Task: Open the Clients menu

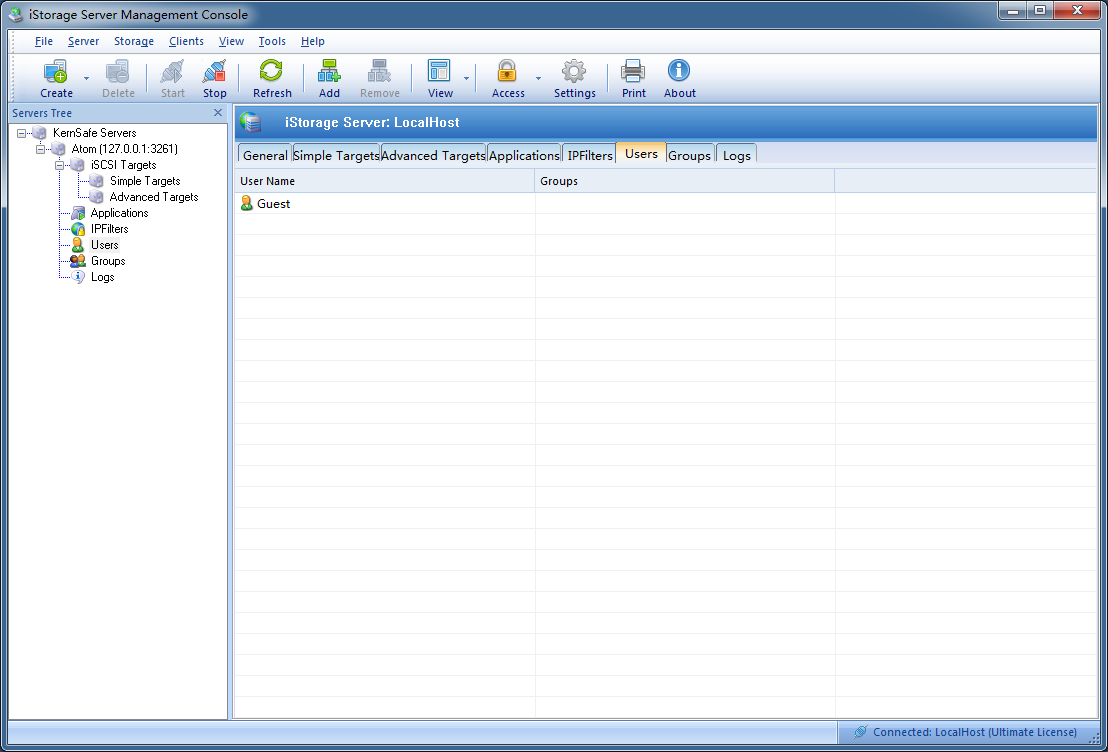Action: [x=187, y=42]
